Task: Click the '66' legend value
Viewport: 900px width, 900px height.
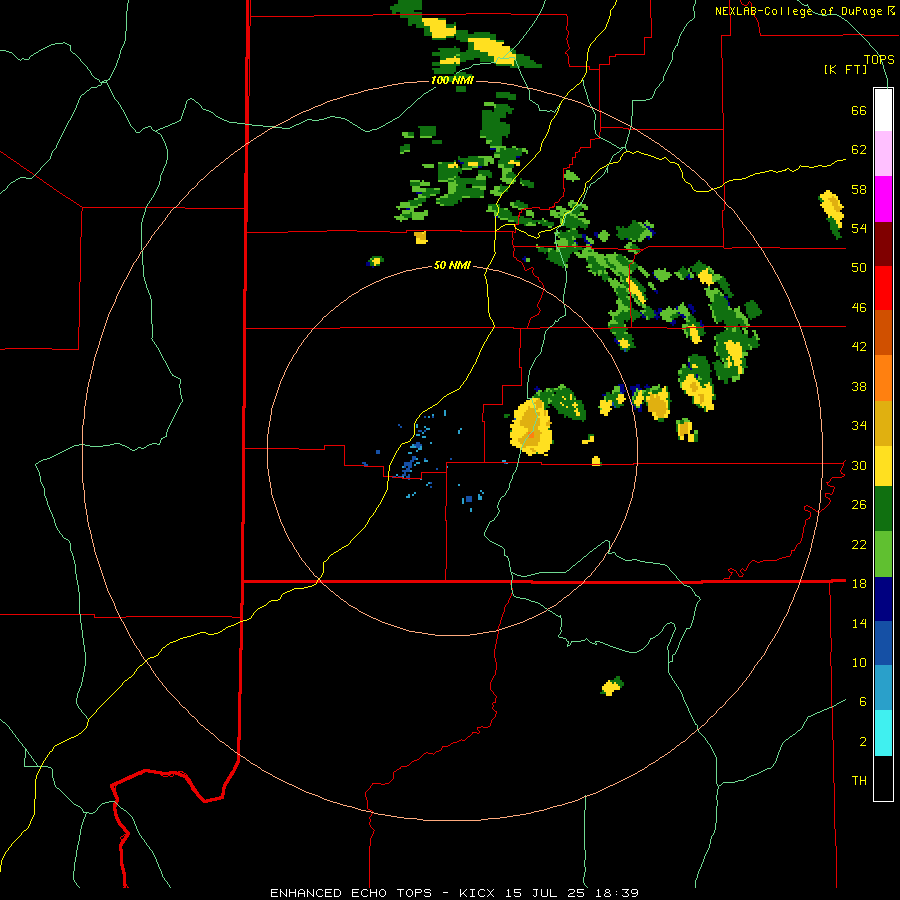Action: click(859, 110)
